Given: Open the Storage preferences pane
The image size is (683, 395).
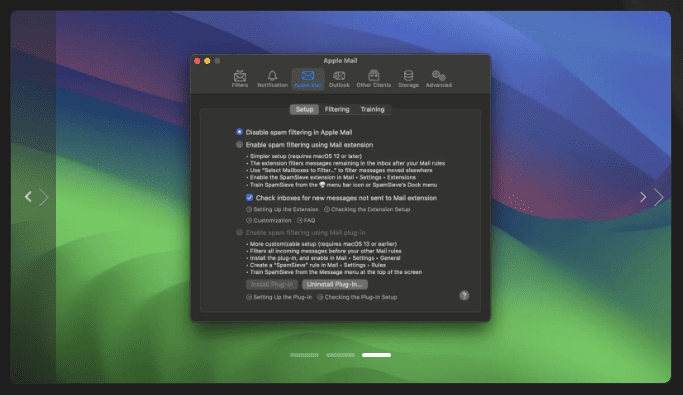Looking at the screenshot, I should [408, 79].
